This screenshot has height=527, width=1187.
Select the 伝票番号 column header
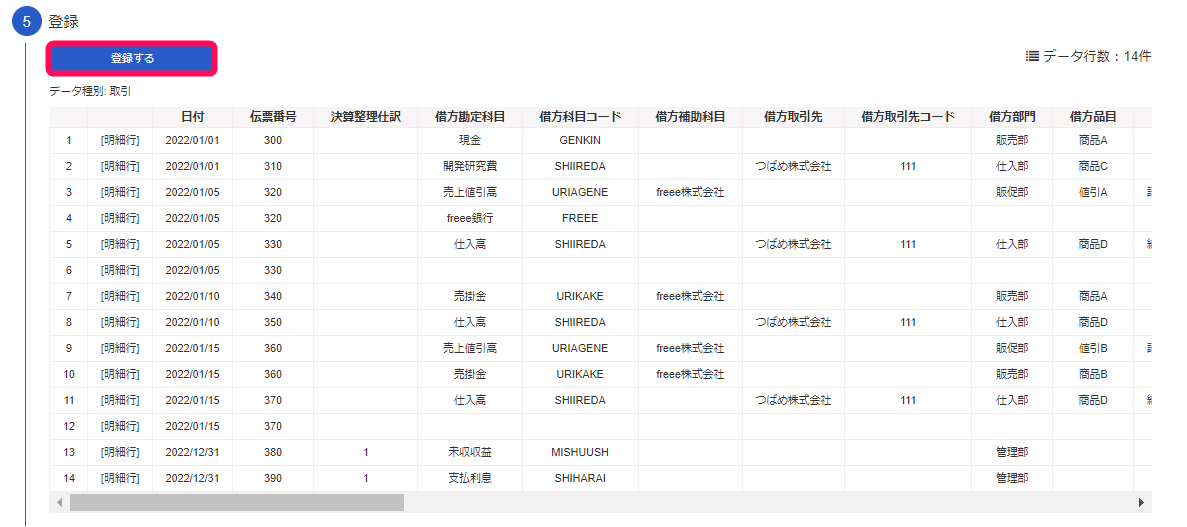tap(273, 117)
